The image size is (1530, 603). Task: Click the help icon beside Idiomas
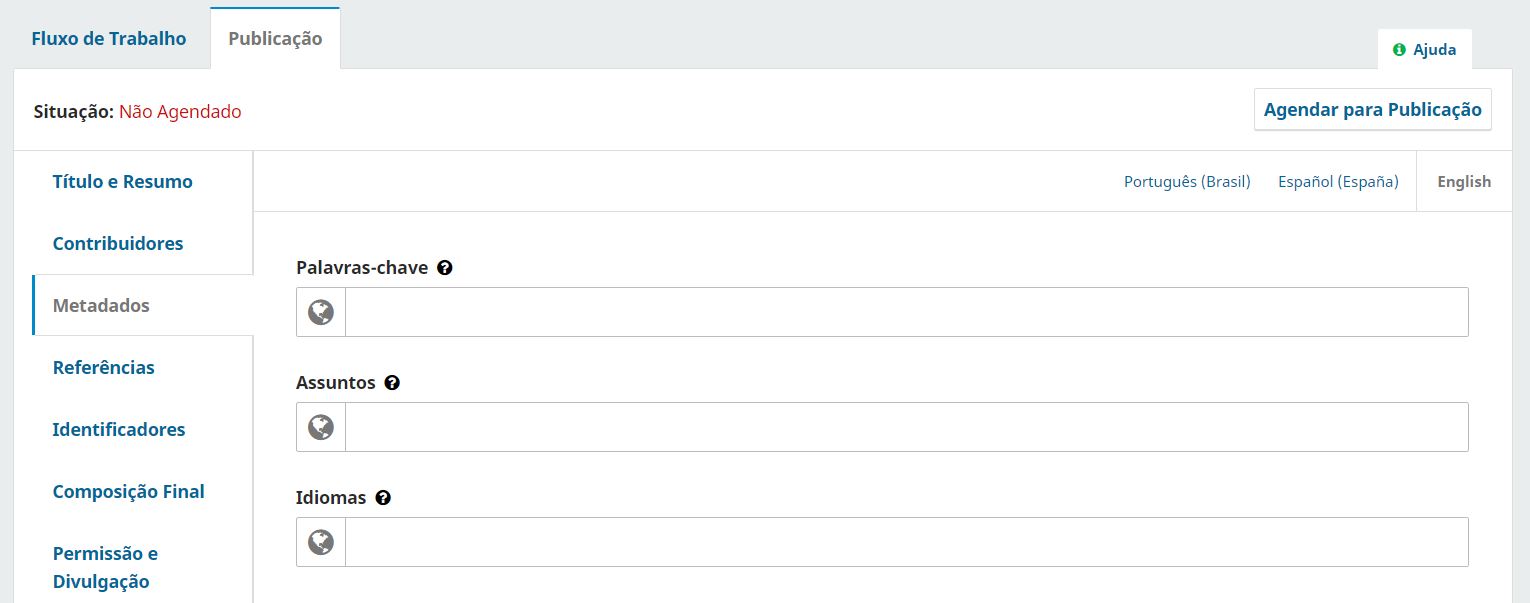coord(383,498)
